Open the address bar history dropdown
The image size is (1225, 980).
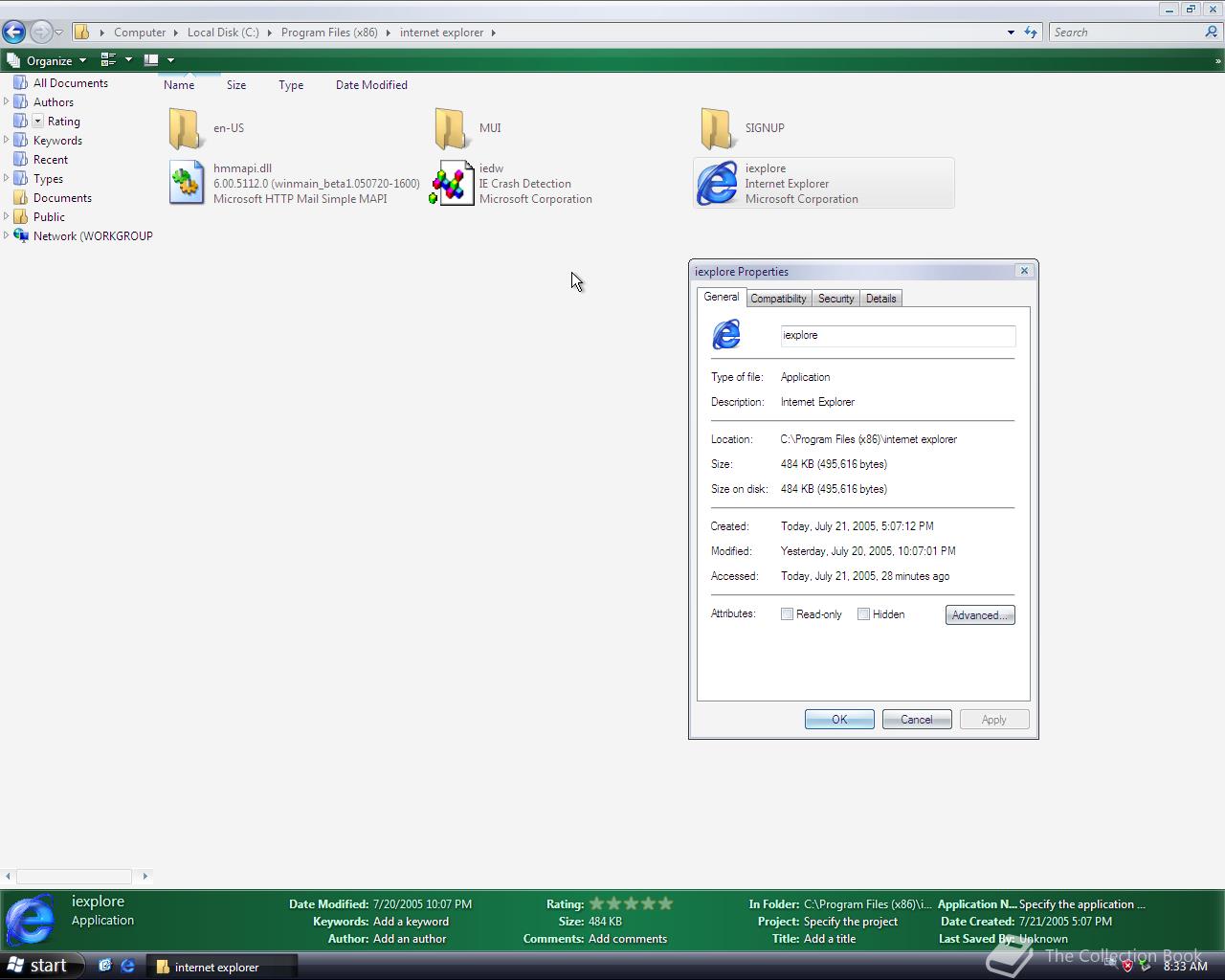pyautogui.click(x=1011, y=33)
